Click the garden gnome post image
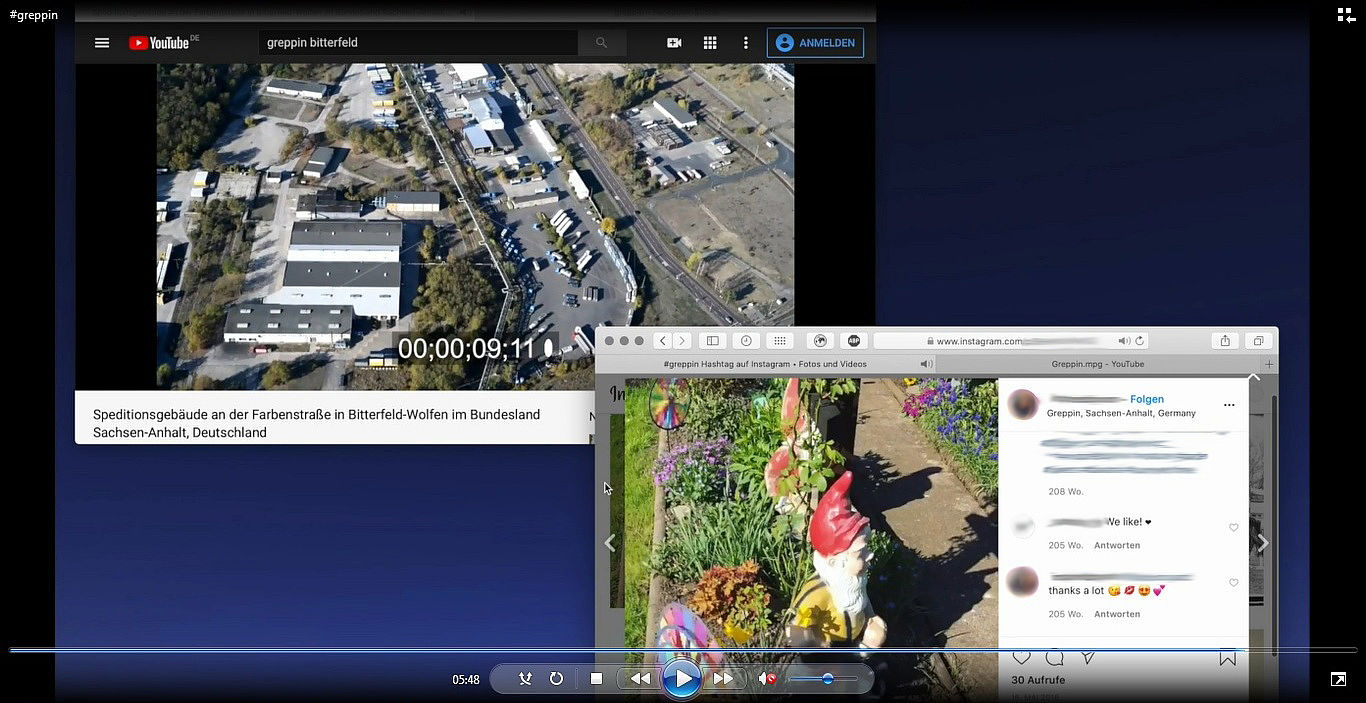 point(811,540)
